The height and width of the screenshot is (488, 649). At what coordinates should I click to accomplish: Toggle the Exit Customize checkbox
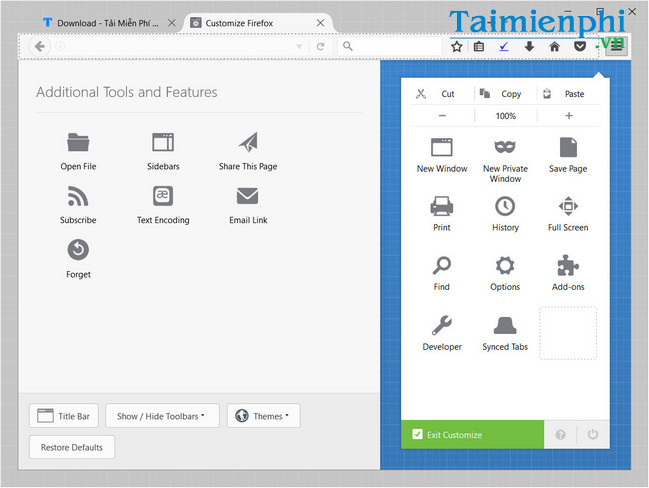pyautogui.click(x=418, y=434)
